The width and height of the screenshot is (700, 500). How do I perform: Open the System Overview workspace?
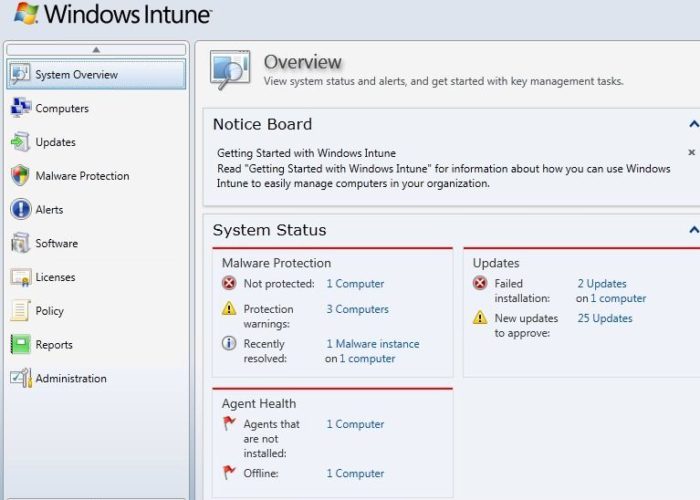click(96, 74)
